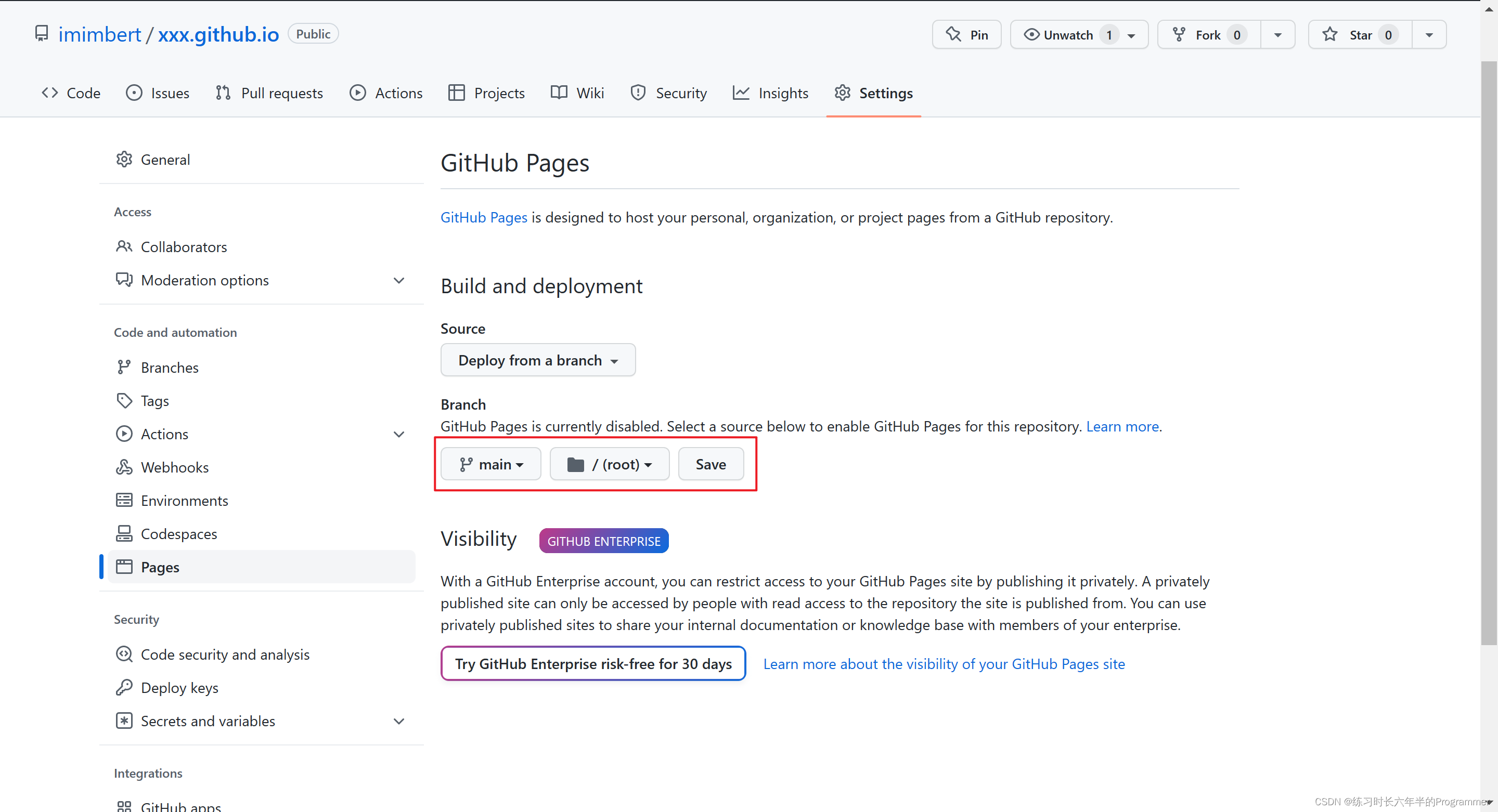Click the Collaborators people icon
The width and height of the screenshot is (1498, 812).
(124, 246)
